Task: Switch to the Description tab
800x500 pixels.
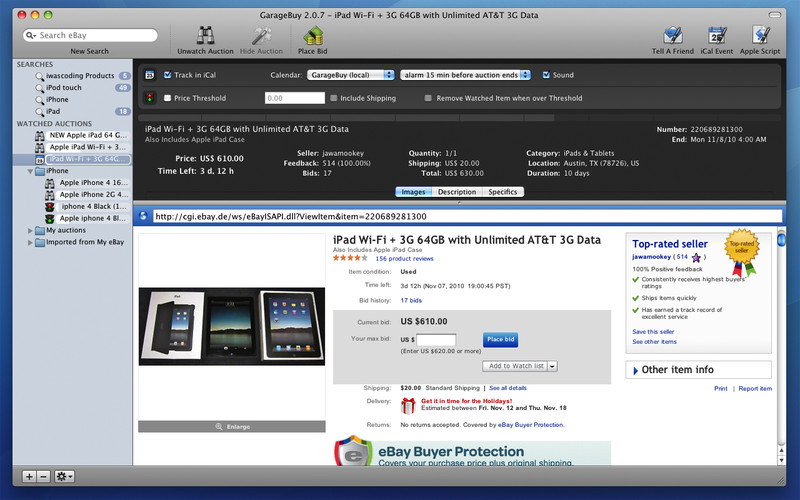Action: click(456, 191)
